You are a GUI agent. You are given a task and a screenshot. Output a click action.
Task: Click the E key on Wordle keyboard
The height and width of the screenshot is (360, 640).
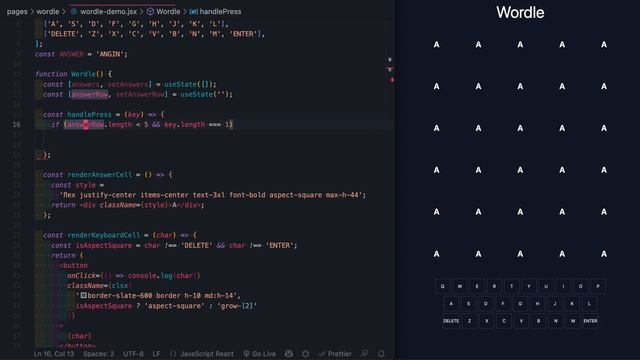click(x=477, y=286)
